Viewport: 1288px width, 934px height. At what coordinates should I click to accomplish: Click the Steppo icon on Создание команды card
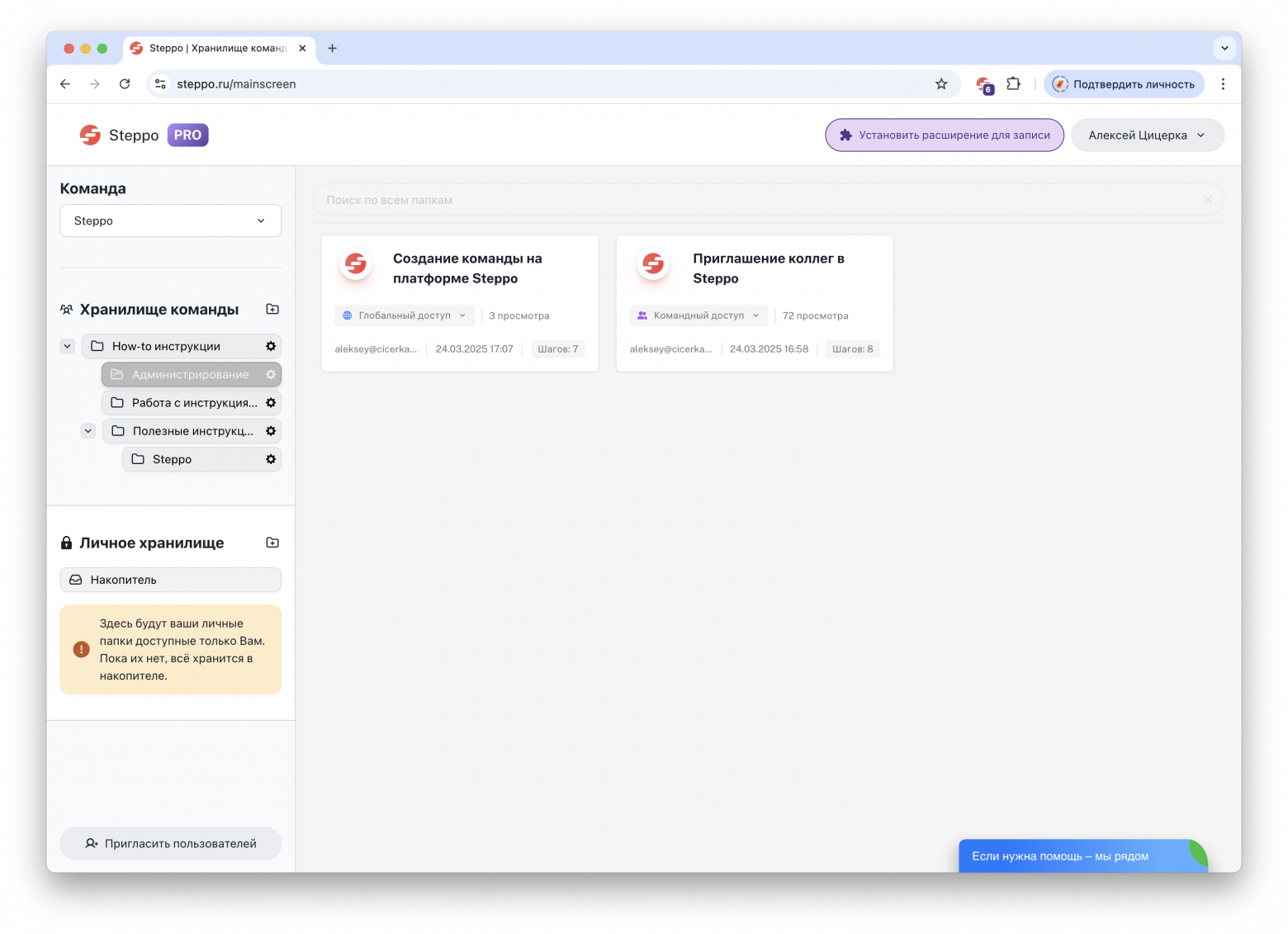tap(356, 264)
